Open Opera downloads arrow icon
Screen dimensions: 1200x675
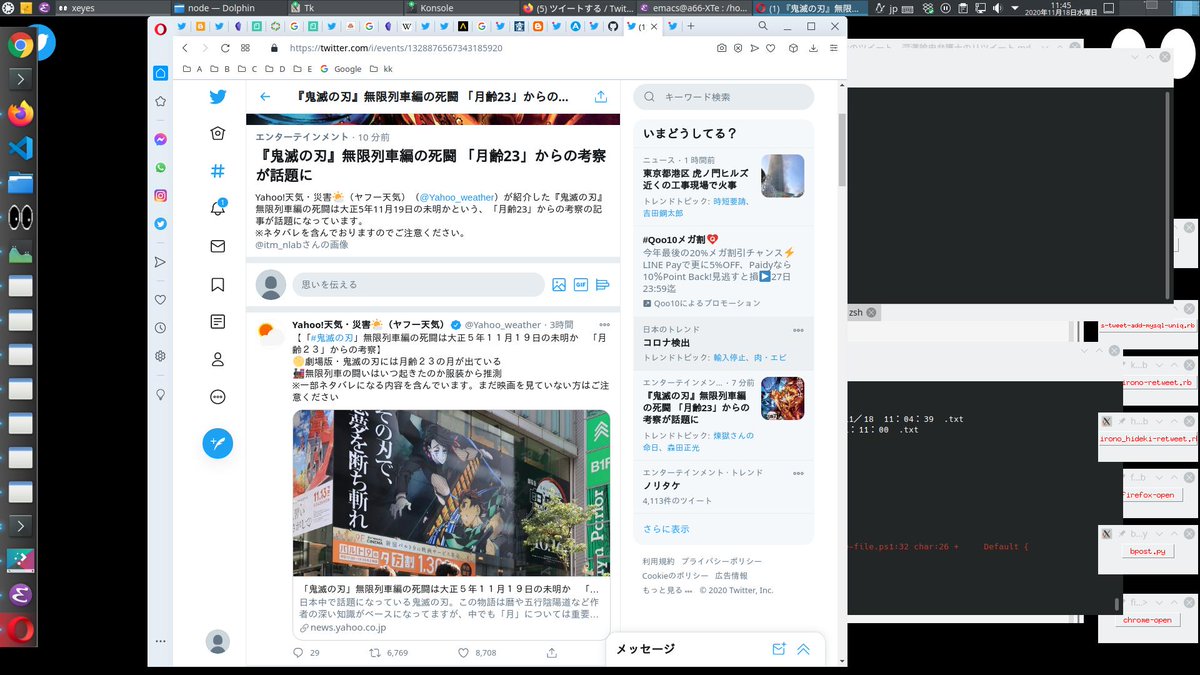click(x=813, y=47)
